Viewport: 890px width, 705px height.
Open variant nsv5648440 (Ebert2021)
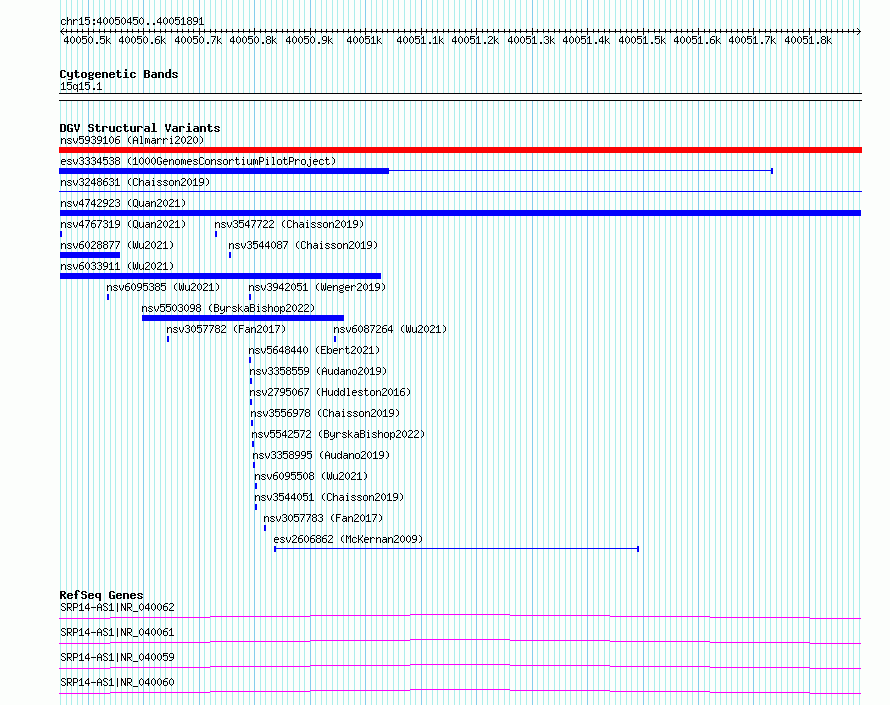click(x=314, y=350)
